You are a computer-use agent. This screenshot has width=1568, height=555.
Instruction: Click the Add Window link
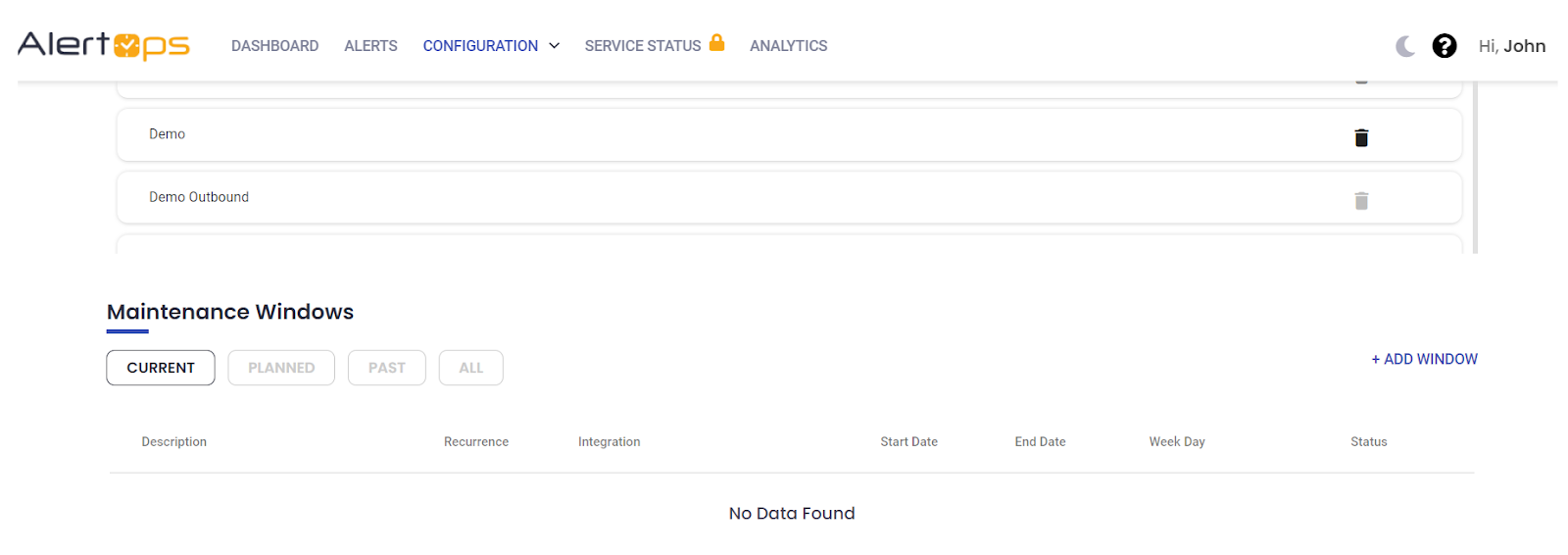point(1424,359)
